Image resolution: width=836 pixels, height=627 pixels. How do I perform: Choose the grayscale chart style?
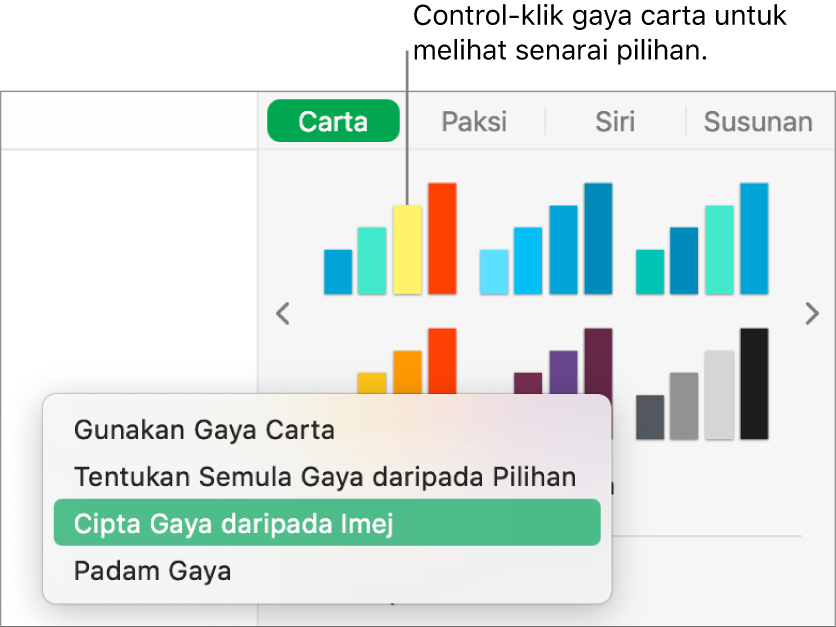[x=702, y=384]
